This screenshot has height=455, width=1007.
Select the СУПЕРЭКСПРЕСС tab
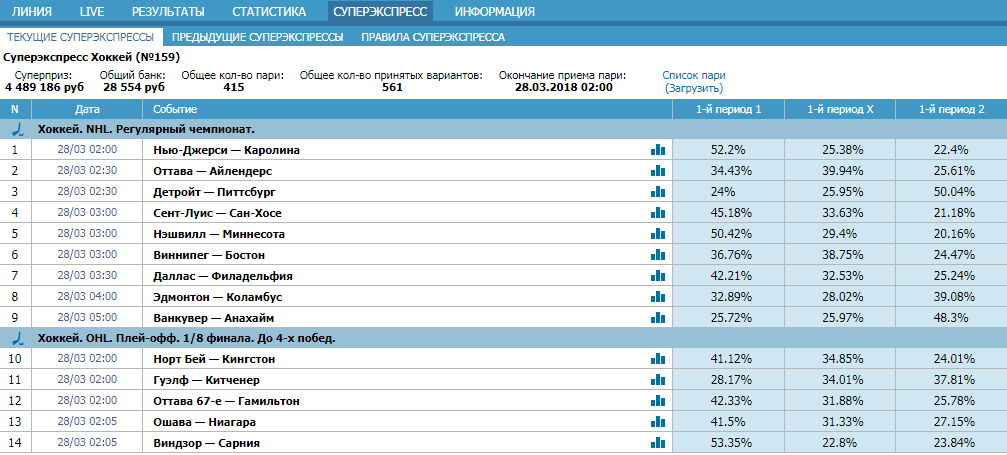point(380,12)
